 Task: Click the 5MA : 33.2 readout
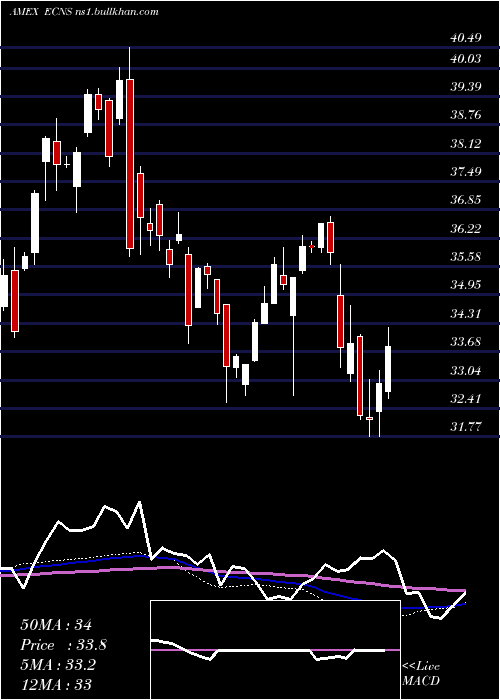[58, 664]
